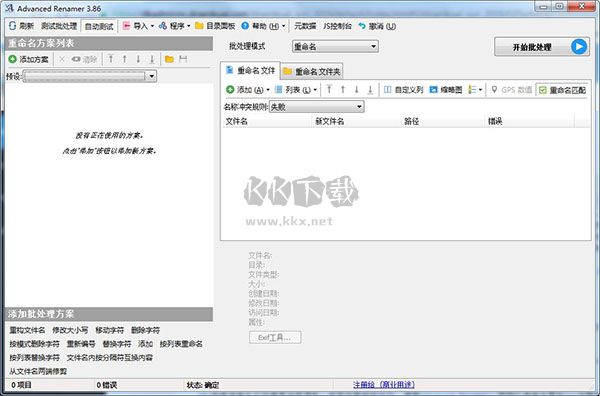Add the 添加 method in batch methods panel
Viewport: 600px width, 396px height.
point(145,344)
